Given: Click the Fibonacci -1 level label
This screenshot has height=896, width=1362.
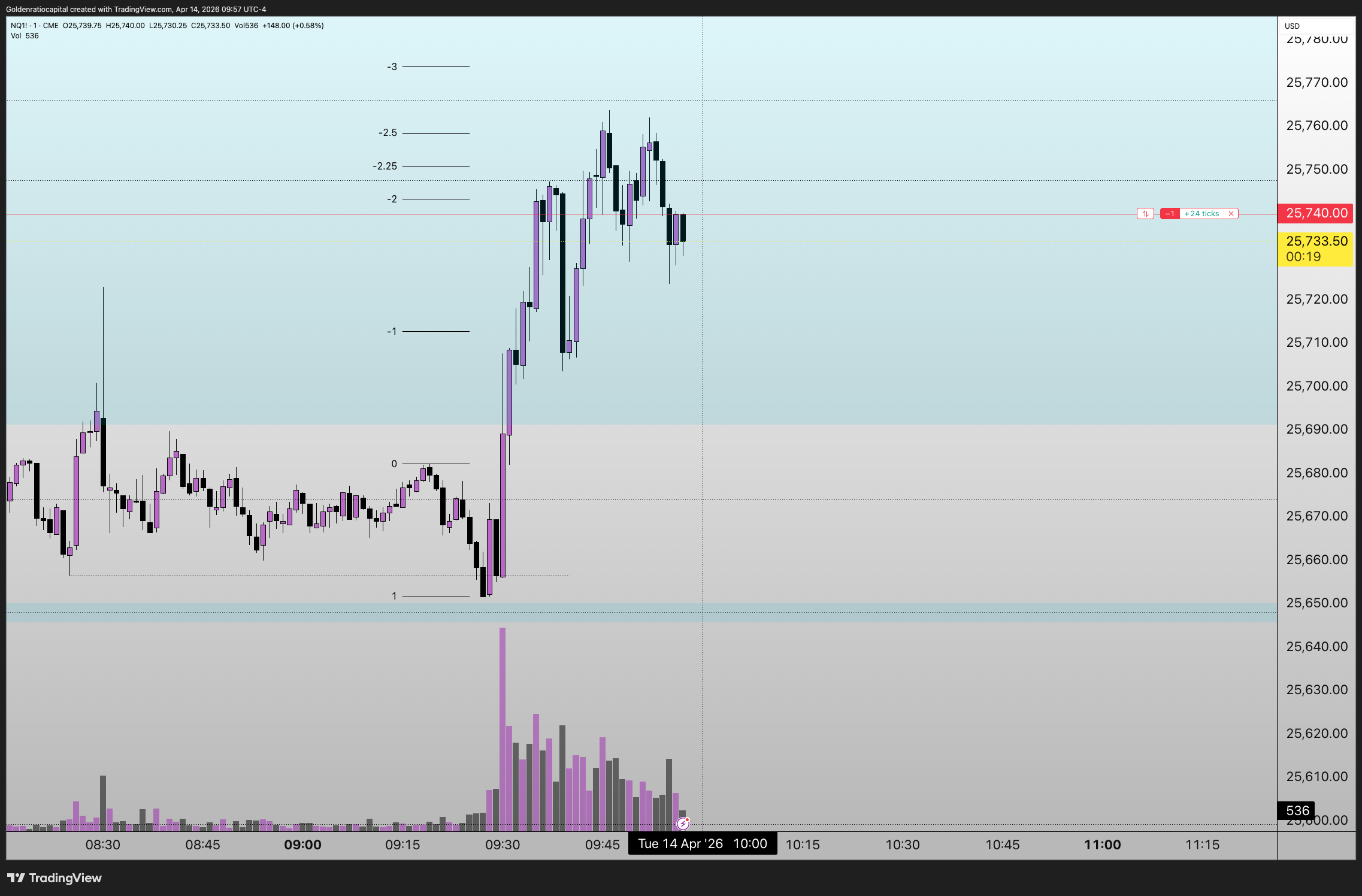Looking at the screenshot, I should [x=392, y=331].
